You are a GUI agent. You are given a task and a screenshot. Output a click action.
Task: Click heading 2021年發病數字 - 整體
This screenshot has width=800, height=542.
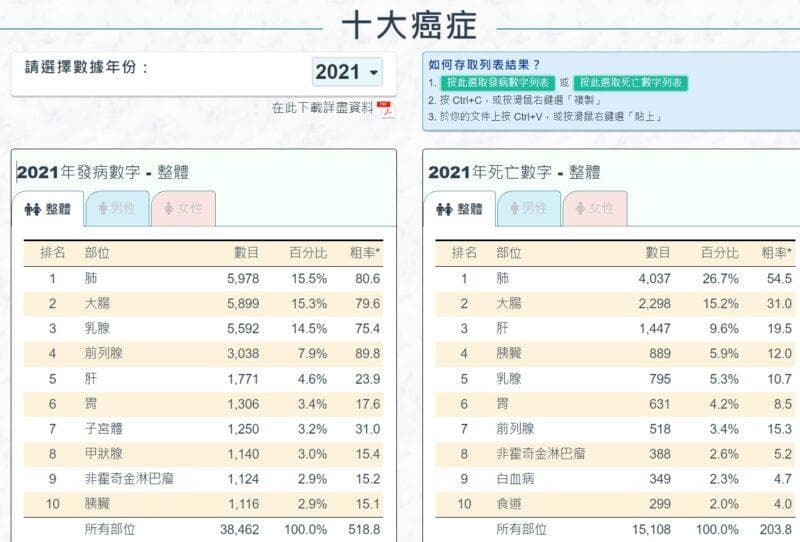(103, 172)
